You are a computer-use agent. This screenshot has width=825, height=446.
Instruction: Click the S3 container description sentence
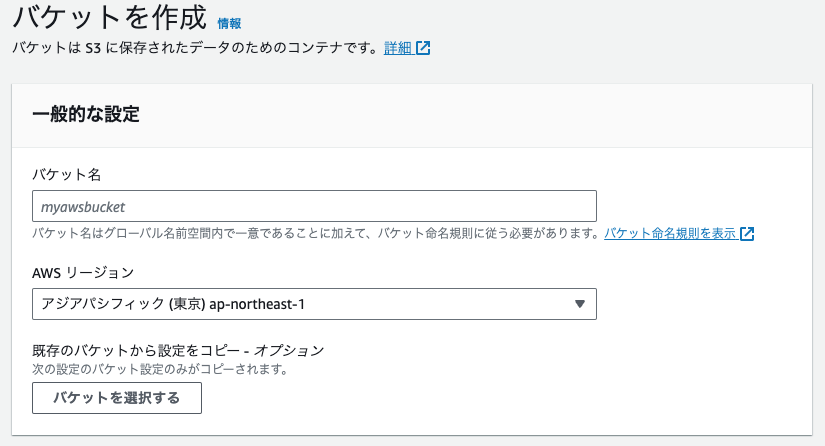[x=195, y=48]
